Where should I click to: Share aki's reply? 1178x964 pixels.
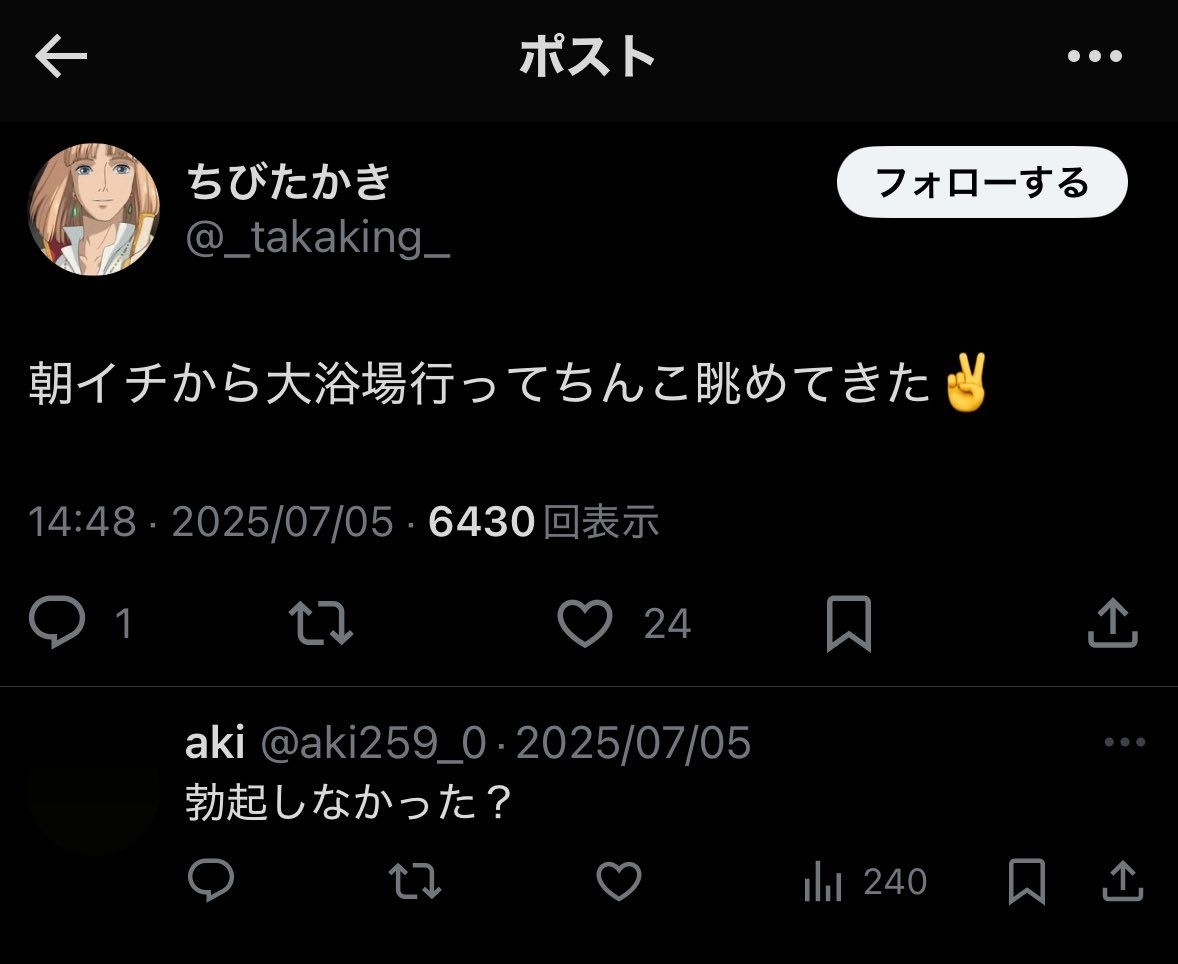pyautogui.click(x=1122, y=881)
